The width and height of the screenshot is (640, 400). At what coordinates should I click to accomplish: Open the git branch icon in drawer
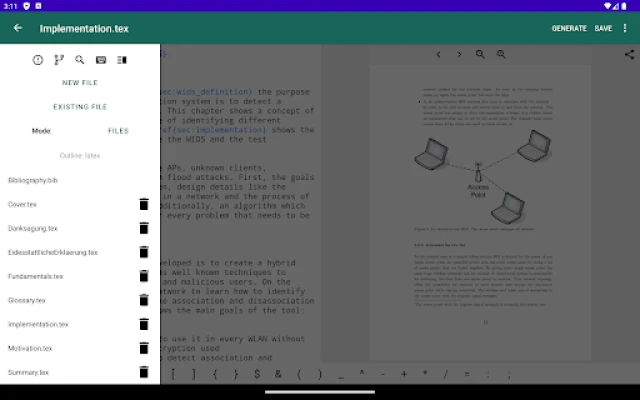click(x=59, y=60)
